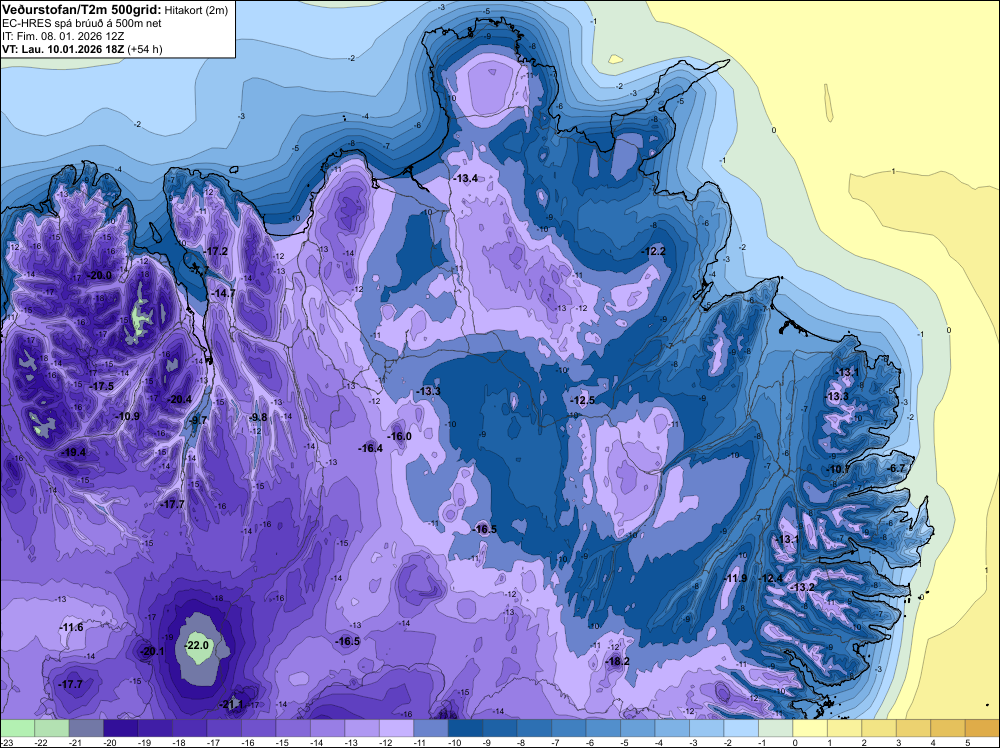This screenshot has height=748, width=1000.
Task: Click the -13.2 map value
Action: (x=802, y=587)
